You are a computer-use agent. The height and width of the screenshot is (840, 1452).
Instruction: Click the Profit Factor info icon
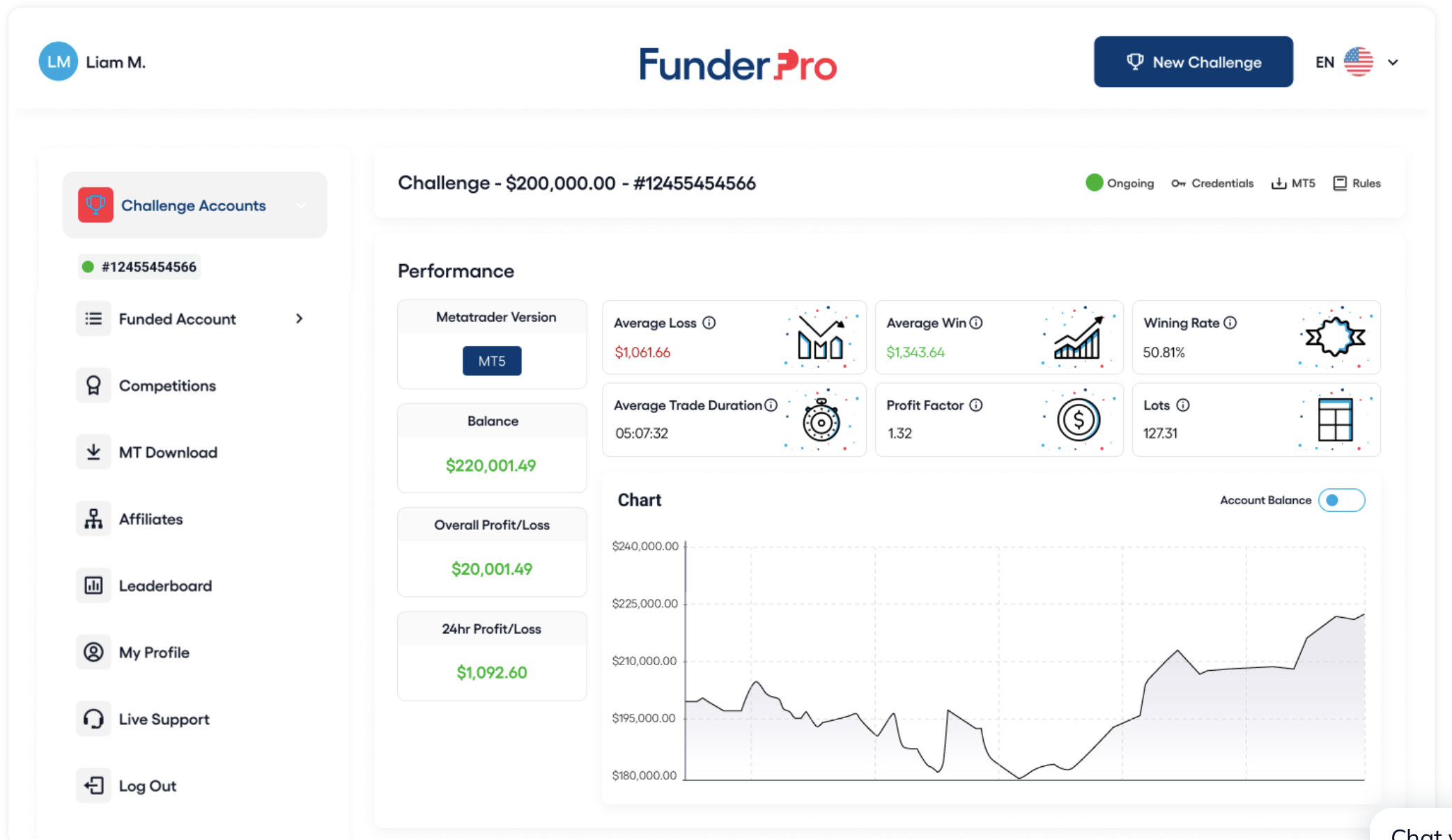click(976, 405)
